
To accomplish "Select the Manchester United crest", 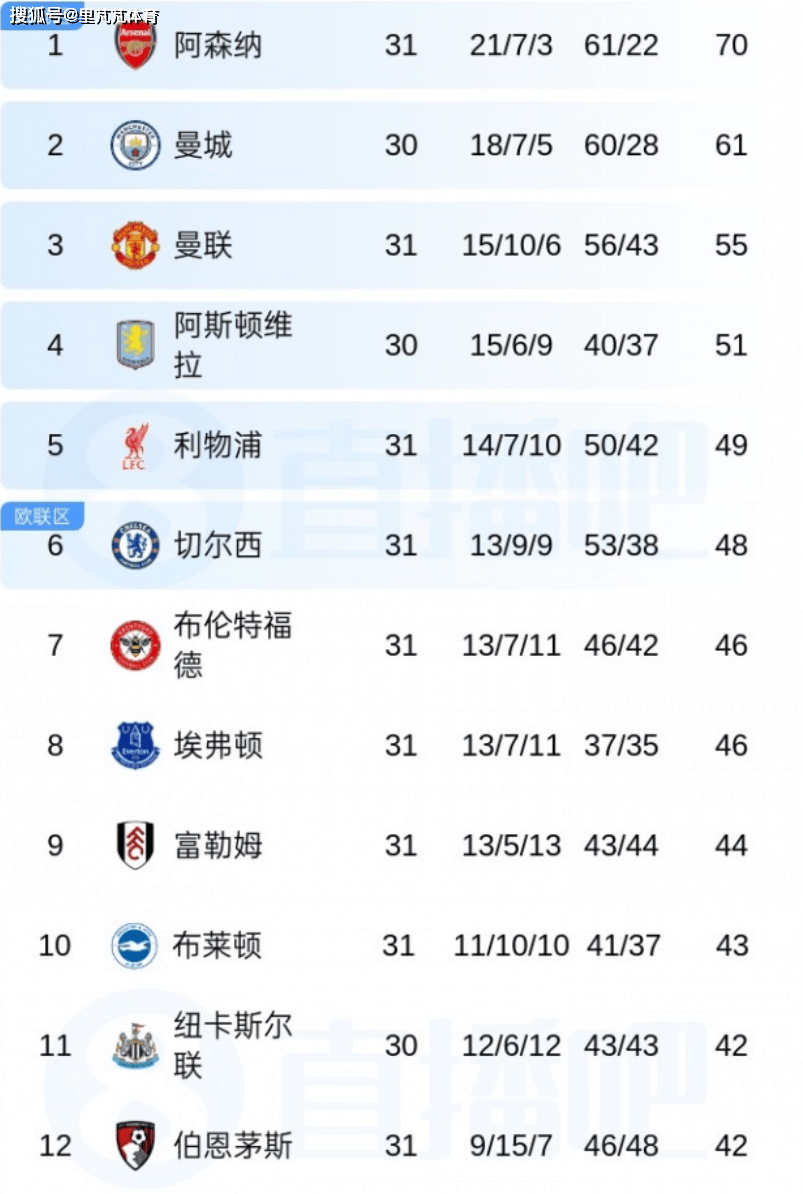I will click(135, 245).
